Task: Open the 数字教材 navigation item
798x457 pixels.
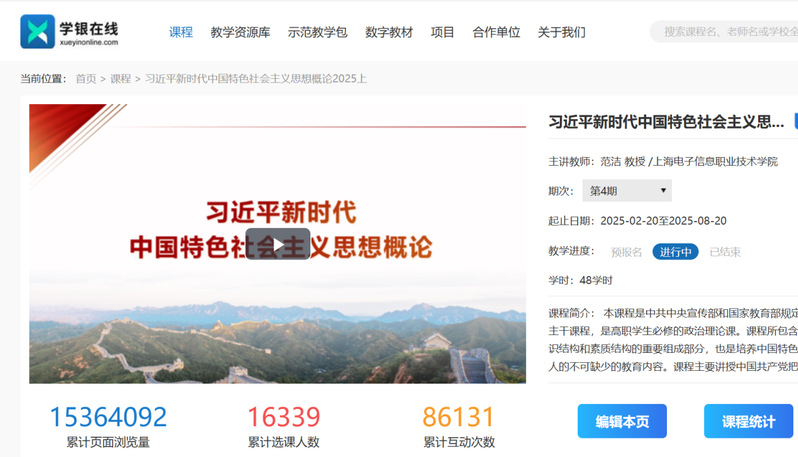Action: pos(389,32)
